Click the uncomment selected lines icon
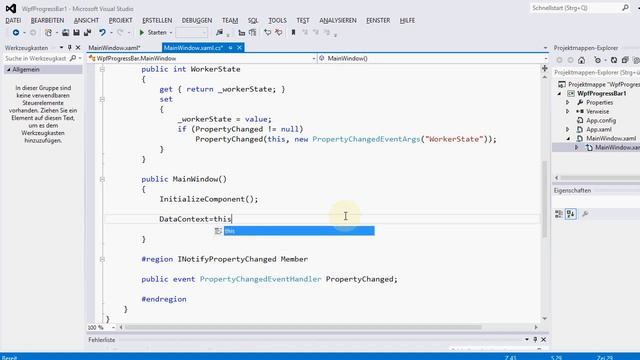The width and height of the screenshot is (640, 360). click(x=278, y=32)
